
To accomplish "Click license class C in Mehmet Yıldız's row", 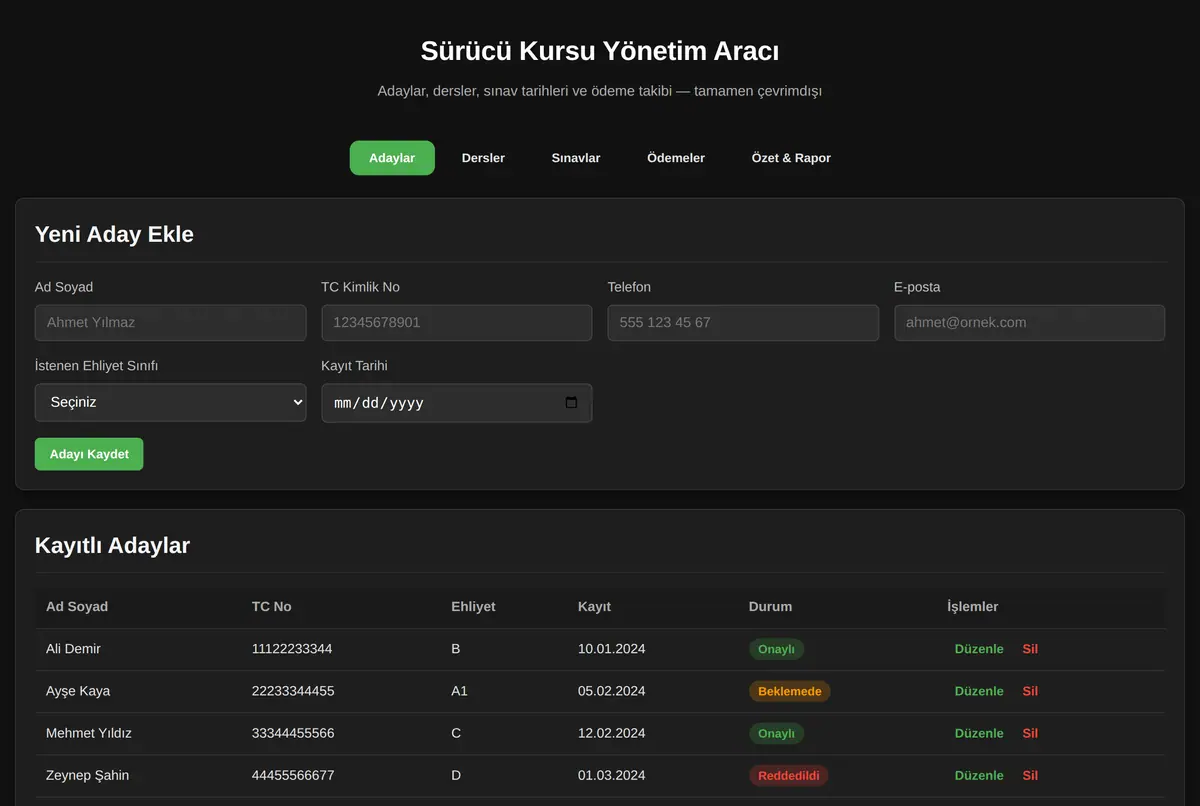I will coord(456,733).
